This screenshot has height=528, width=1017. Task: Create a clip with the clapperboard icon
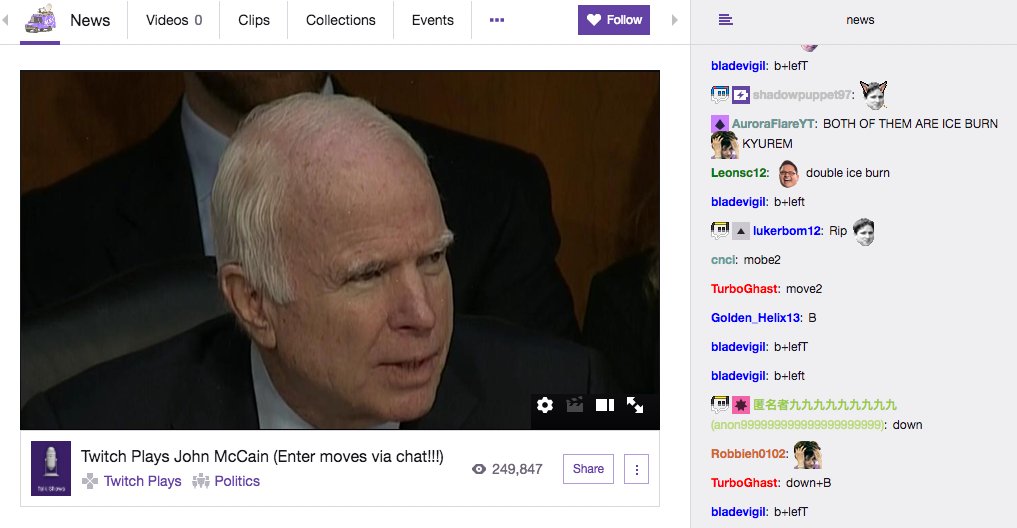point(575,405)
